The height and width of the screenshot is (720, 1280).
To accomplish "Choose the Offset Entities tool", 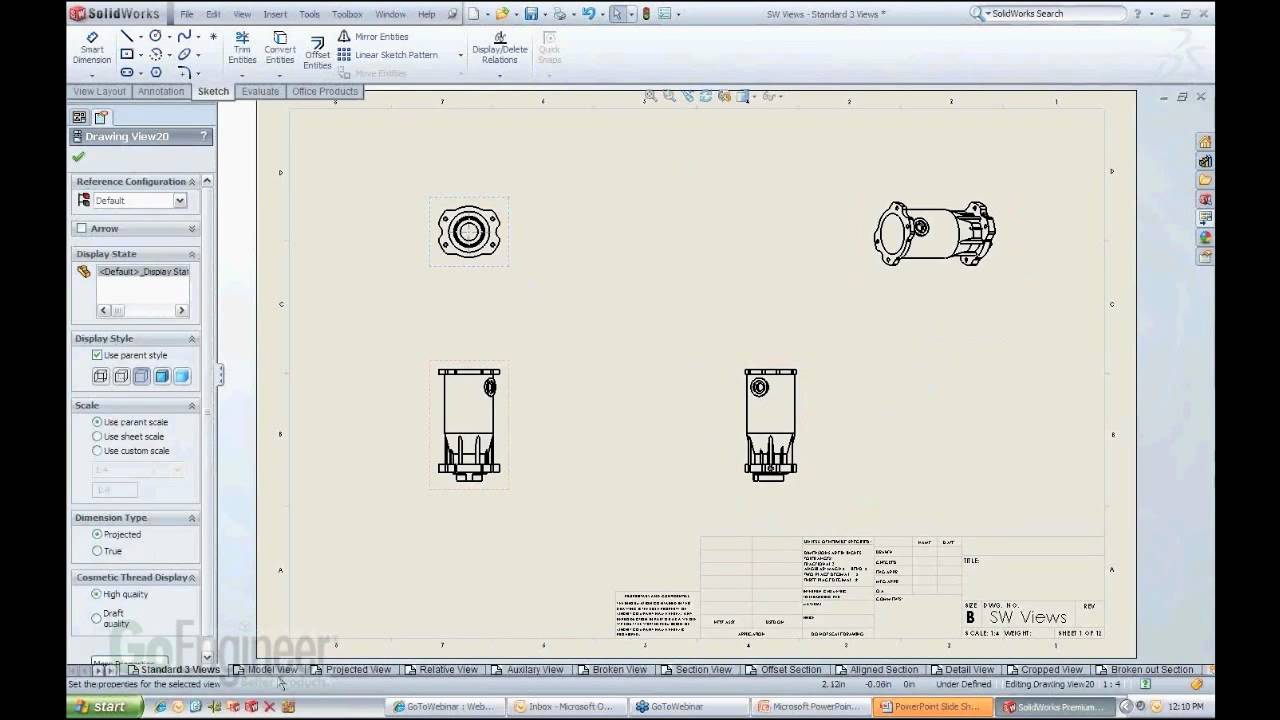I will point(317,52).
